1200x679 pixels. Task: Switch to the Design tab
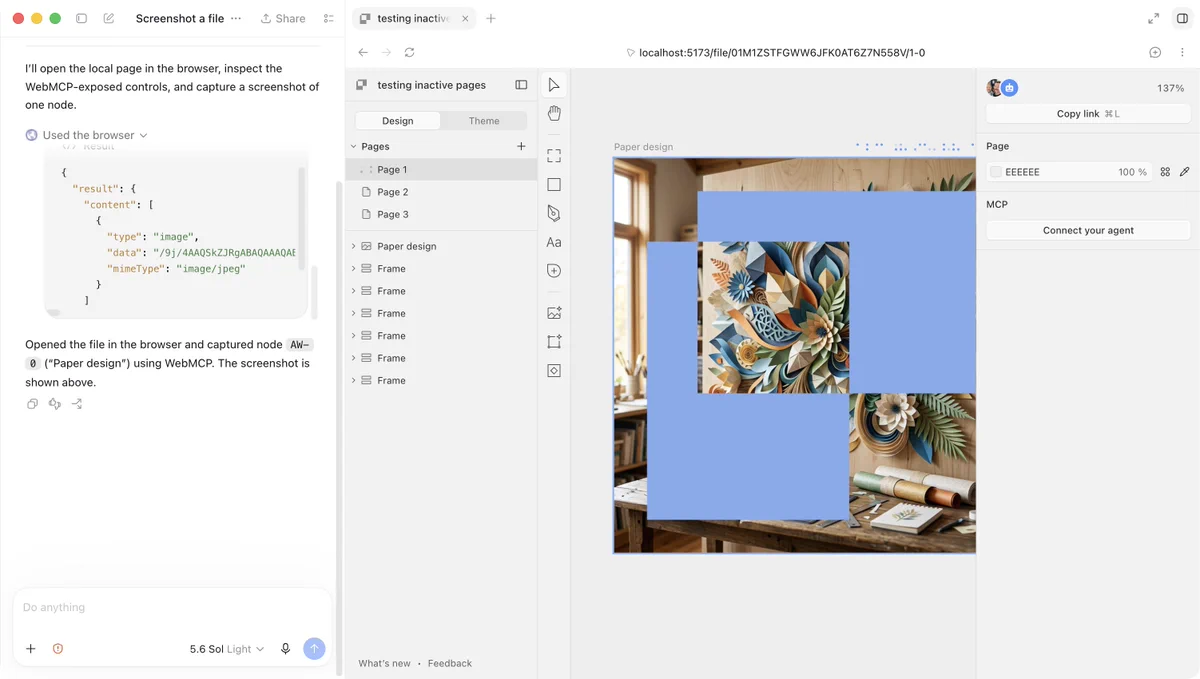(397, 121)
